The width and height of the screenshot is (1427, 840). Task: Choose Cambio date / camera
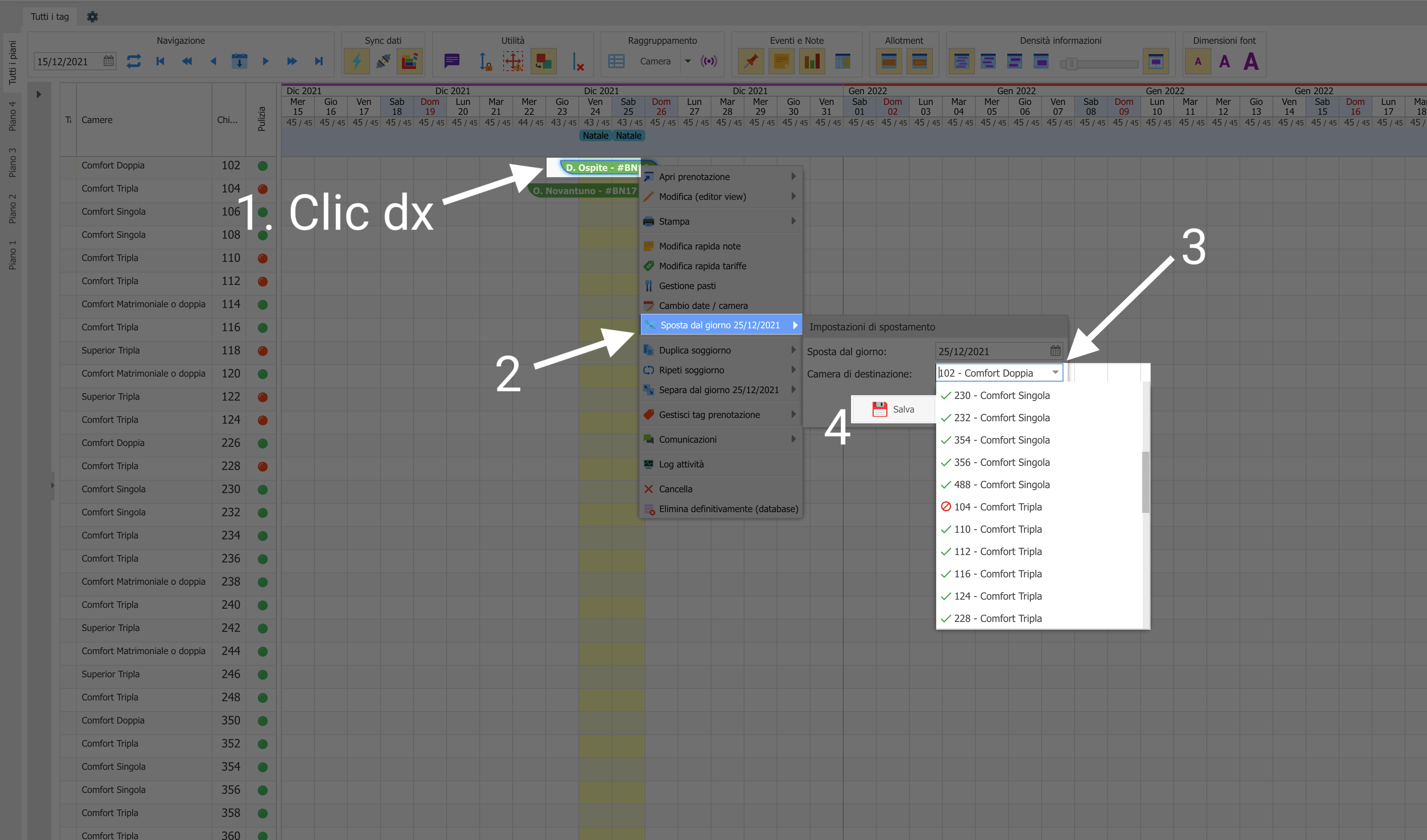[x=721, y=306]
